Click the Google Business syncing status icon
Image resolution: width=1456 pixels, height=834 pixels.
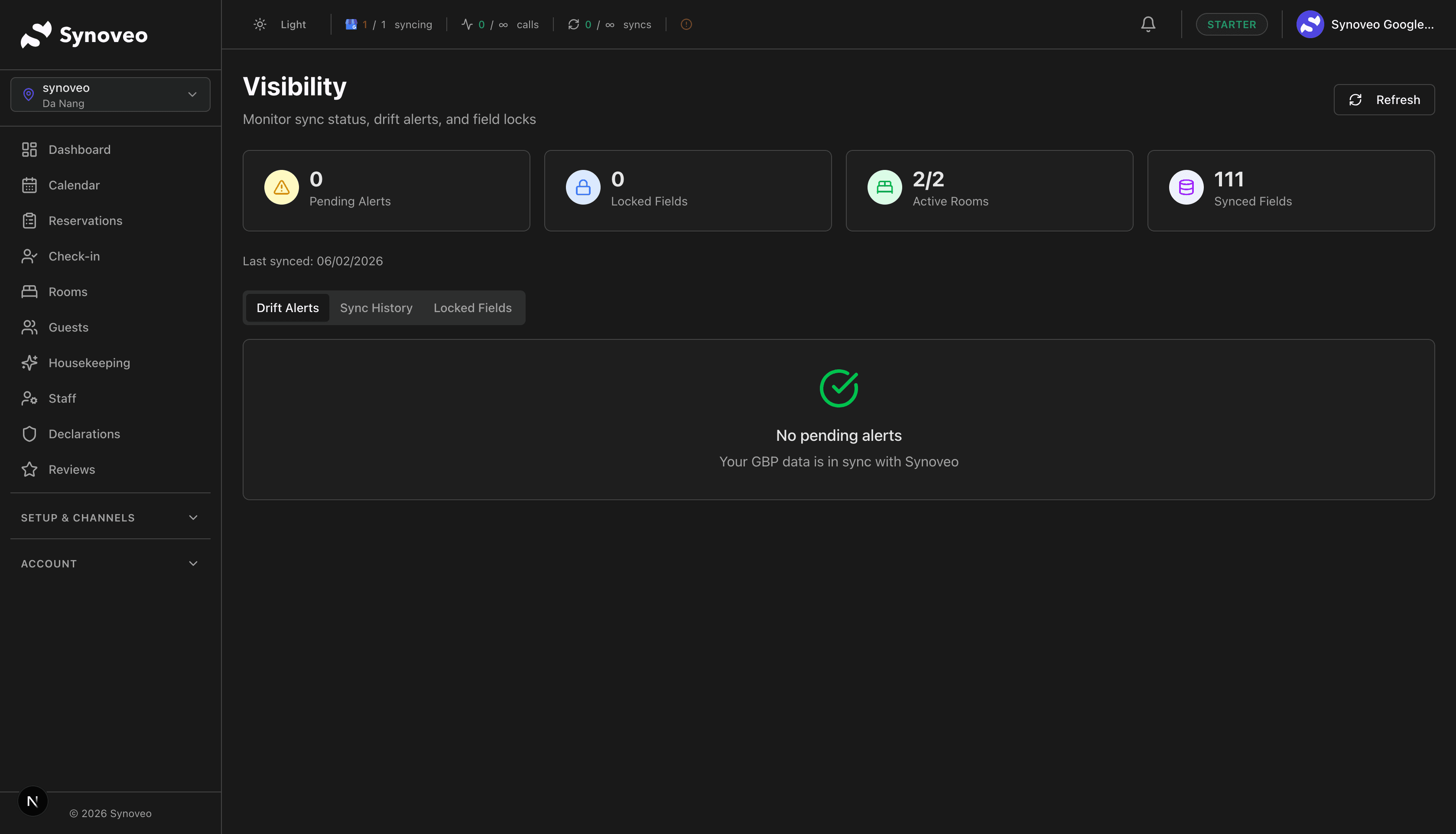pyautogui.click(x=351, y=24)
